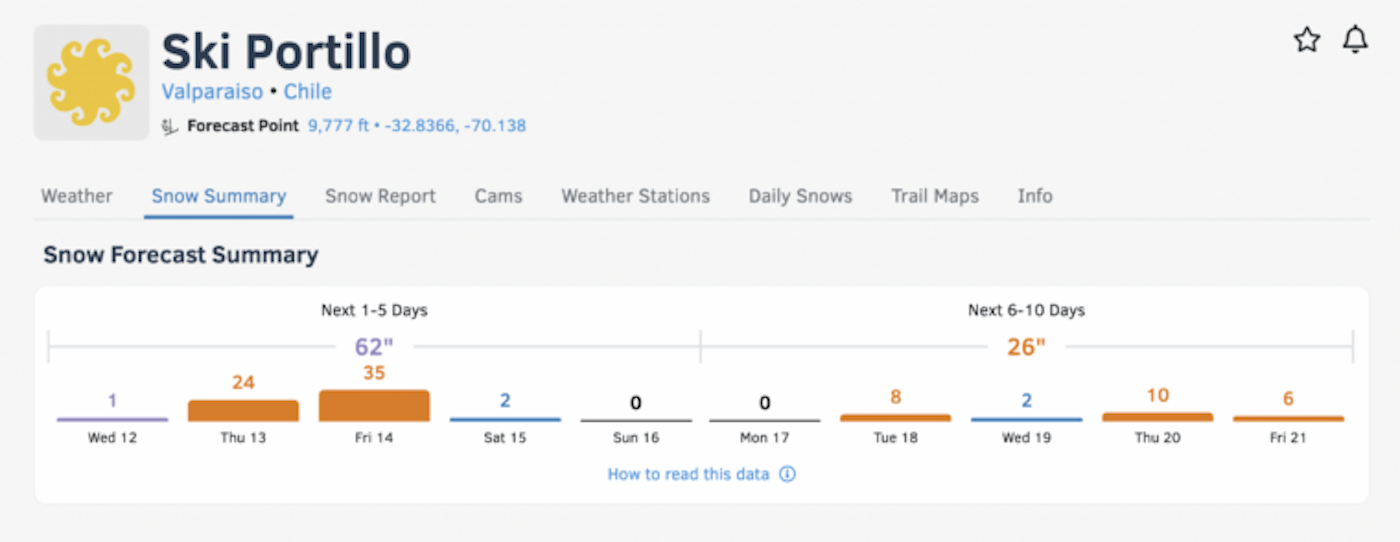Viewport: 1400px width, 542px height.
Task: Select the Info tab
Action: coord(1035,196)
